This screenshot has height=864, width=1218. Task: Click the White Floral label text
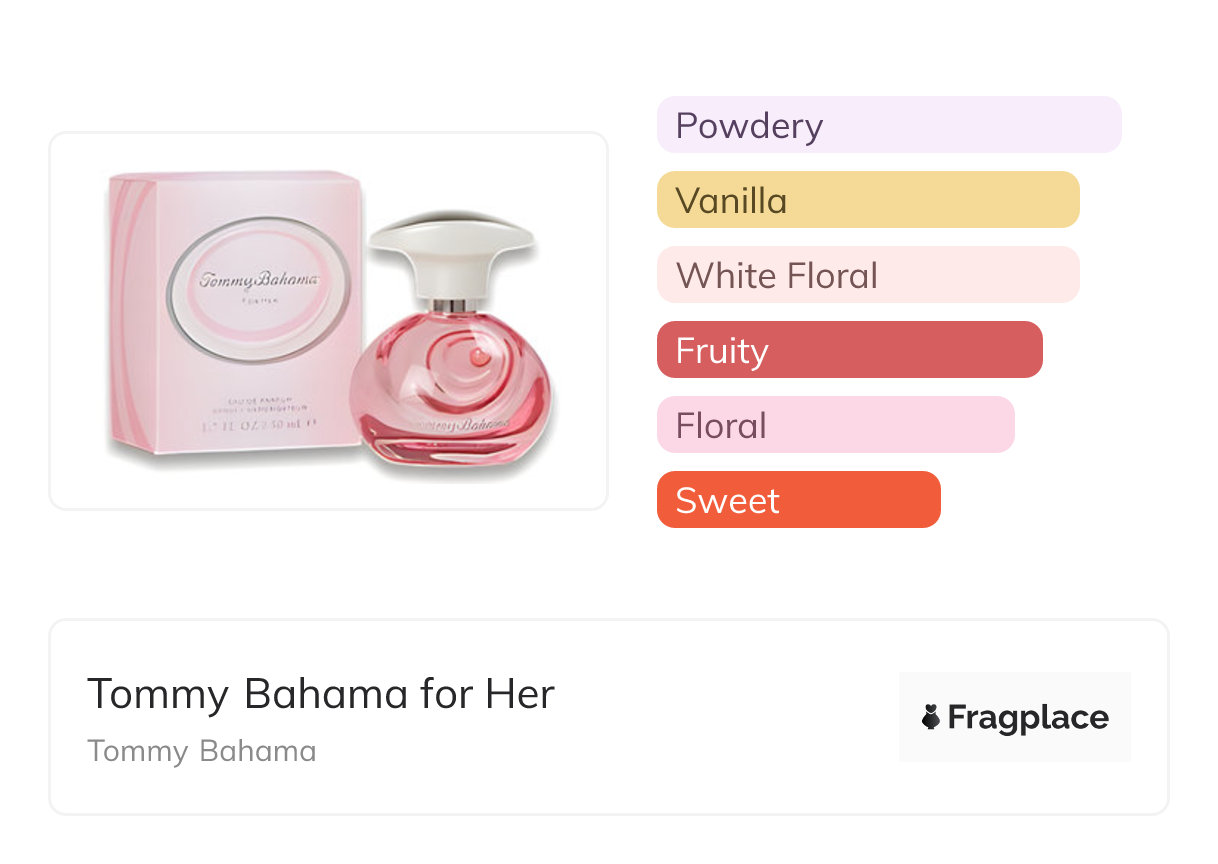(777, 275)
